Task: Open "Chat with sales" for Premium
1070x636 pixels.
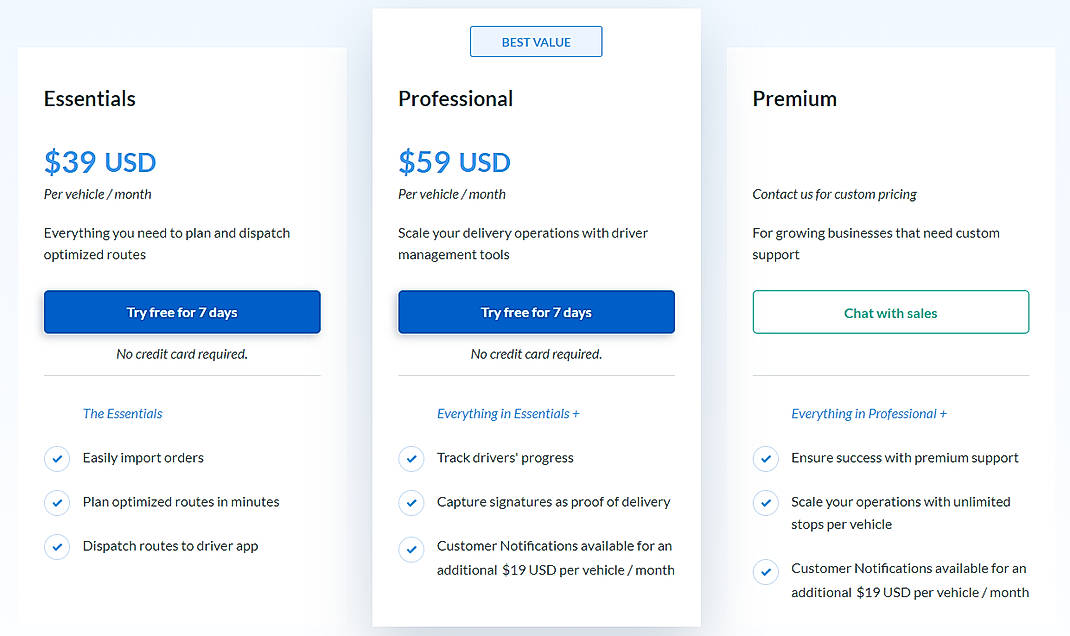Action: click(890, 311)
